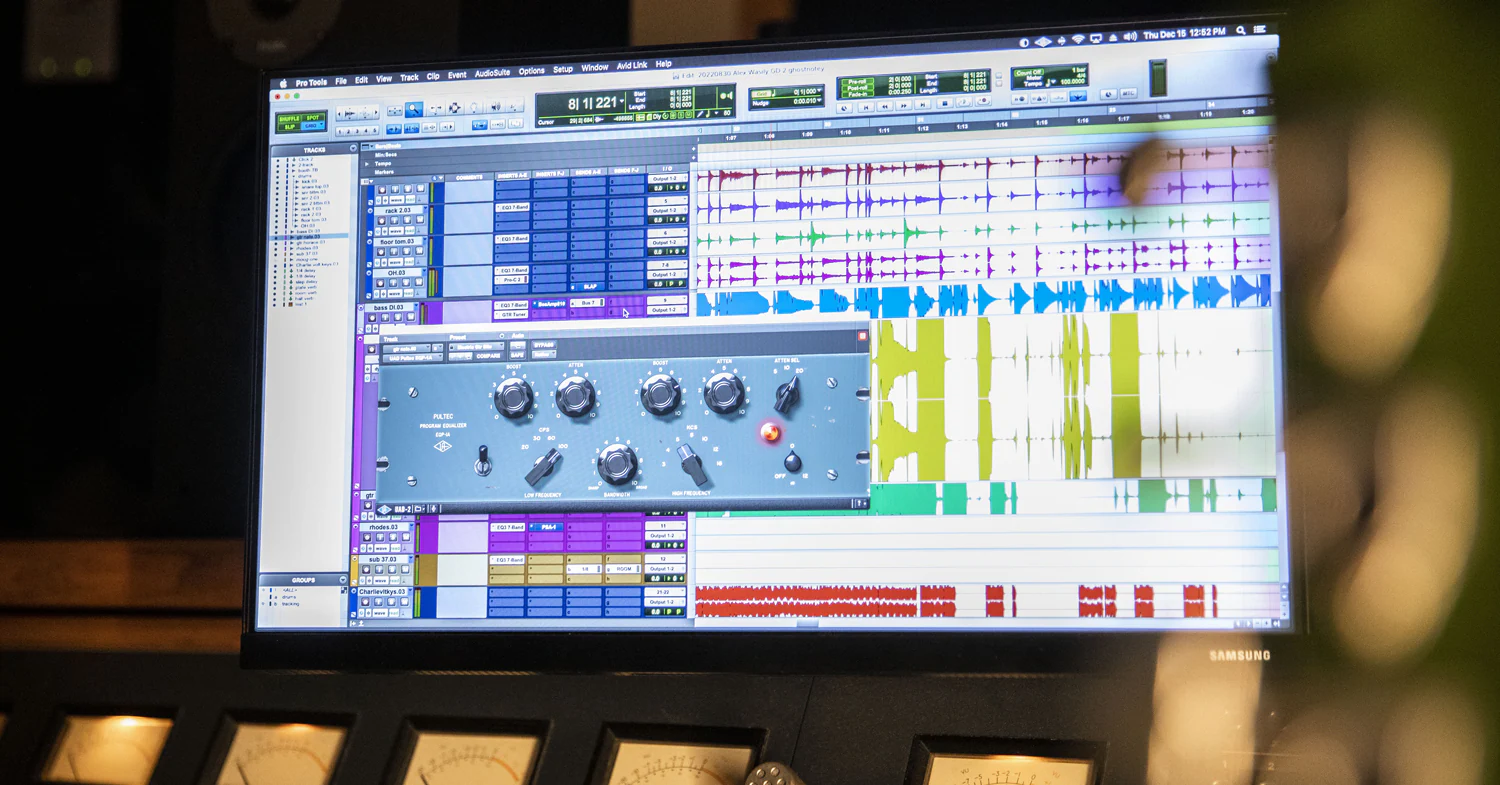Select the Trim tool
Image resolution: width=1500 pixels, height=785 pixels.
[435, 108]
